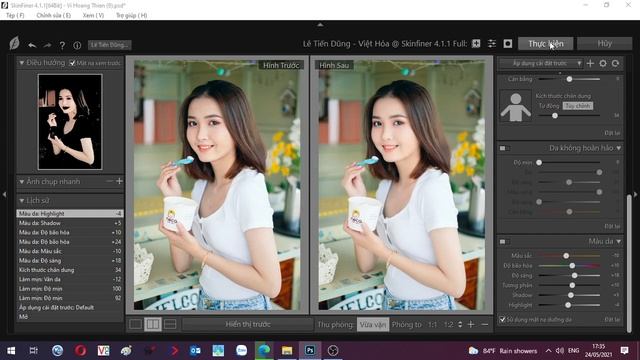
Task: Open the Trợ giúp (H) menu
Action: [x=131, y=15]
